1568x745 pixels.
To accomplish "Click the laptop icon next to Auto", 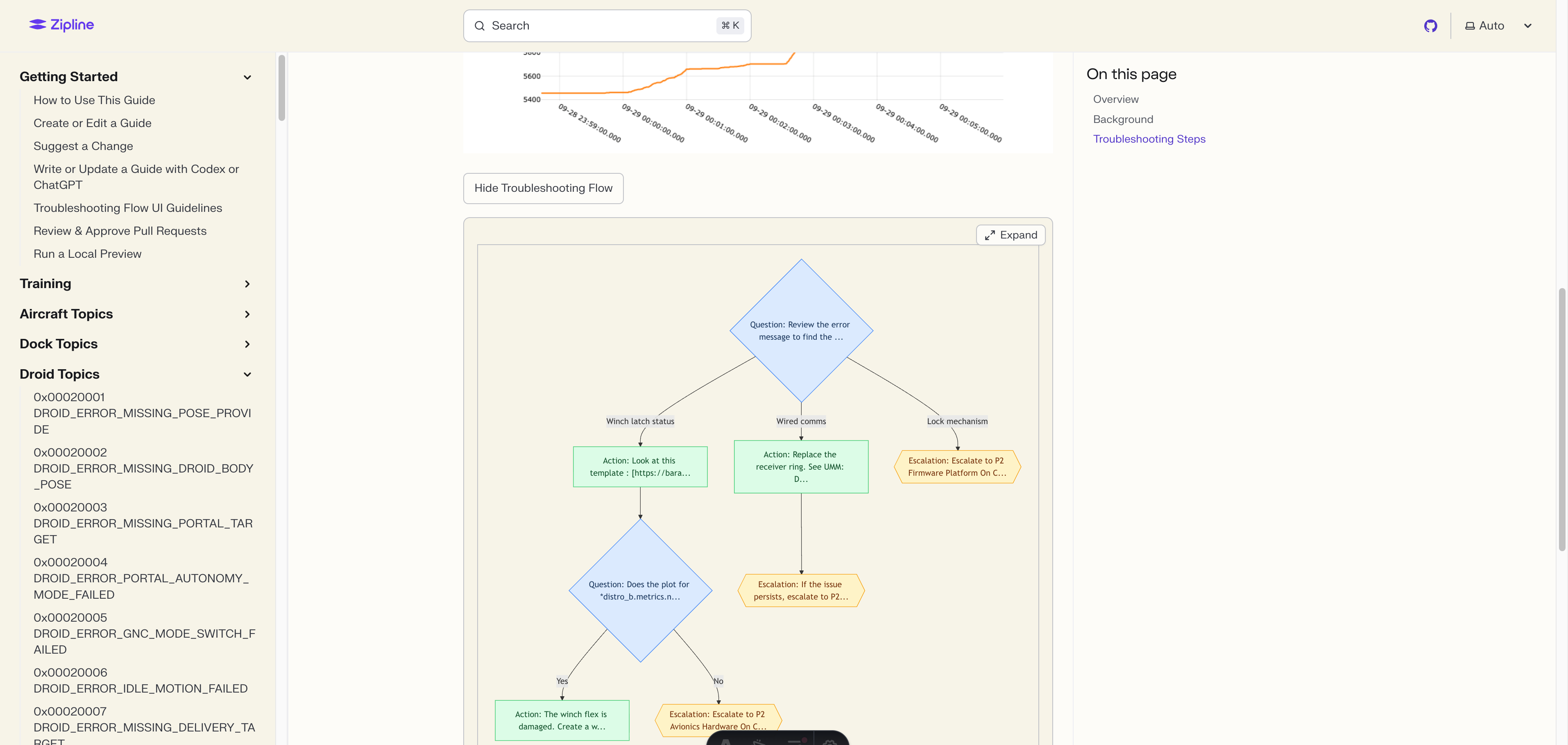I will click(x=1469, y=25).
